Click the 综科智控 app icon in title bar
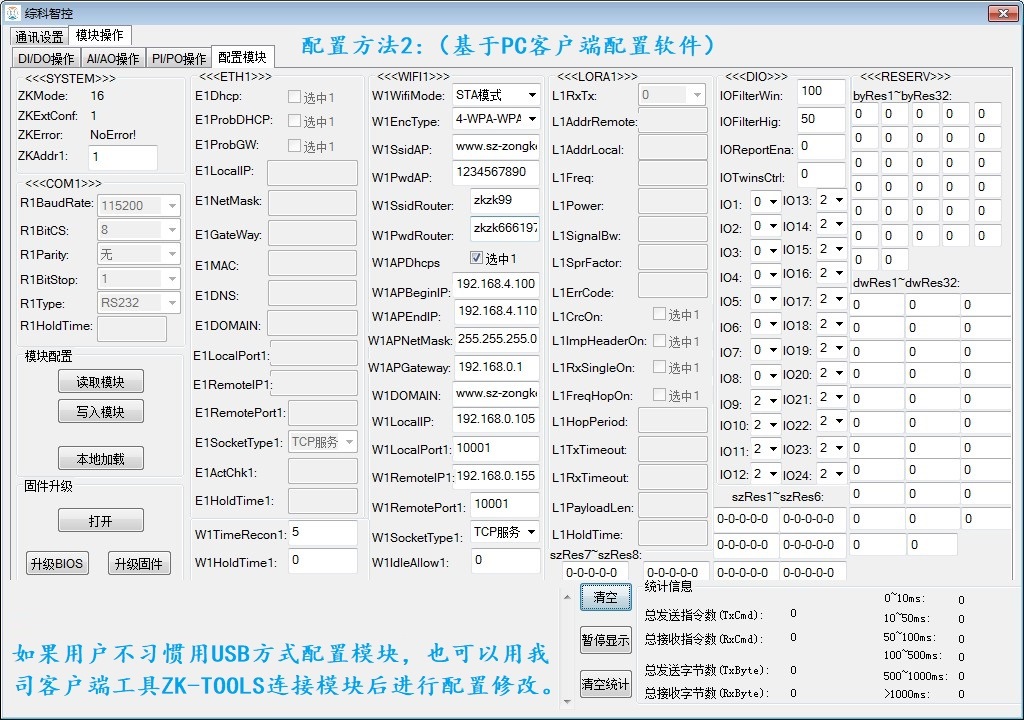 click(x=13, y=12)
